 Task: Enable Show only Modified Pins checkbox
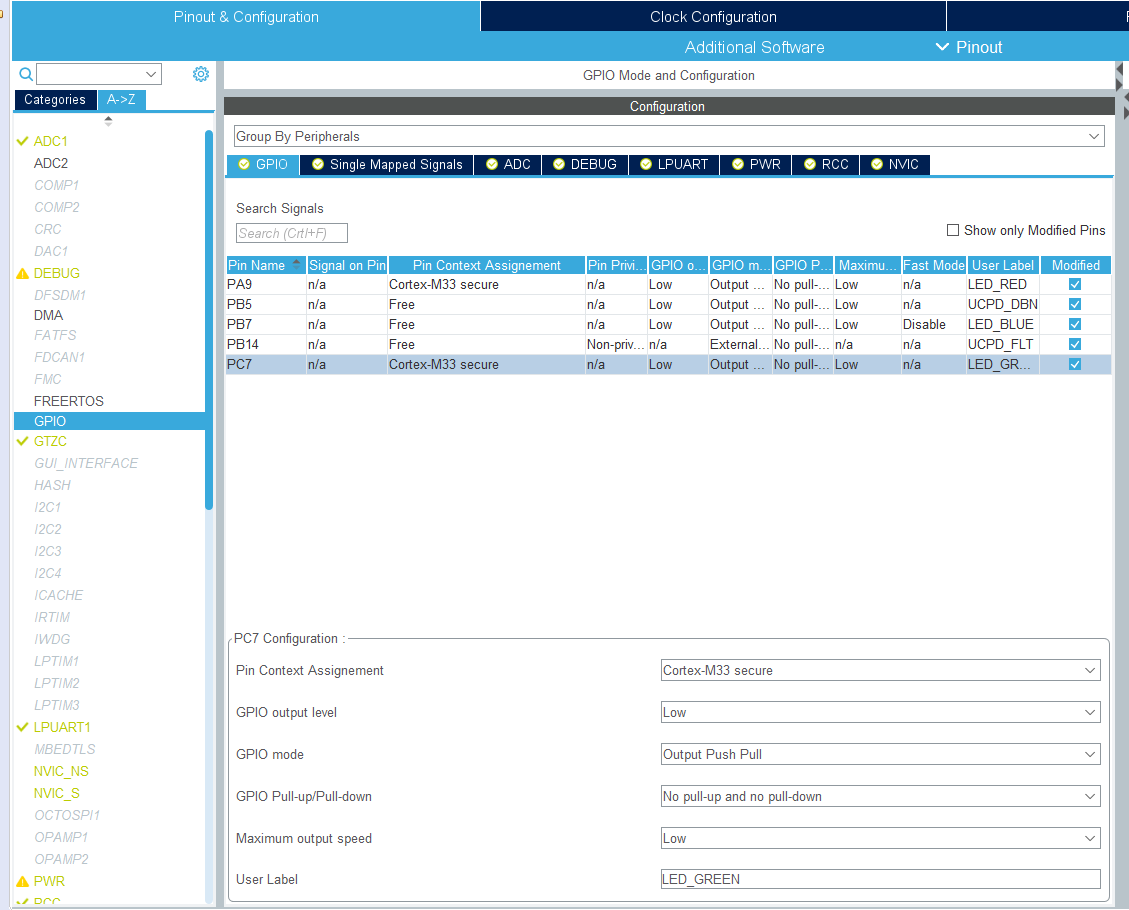pos(953,230)
